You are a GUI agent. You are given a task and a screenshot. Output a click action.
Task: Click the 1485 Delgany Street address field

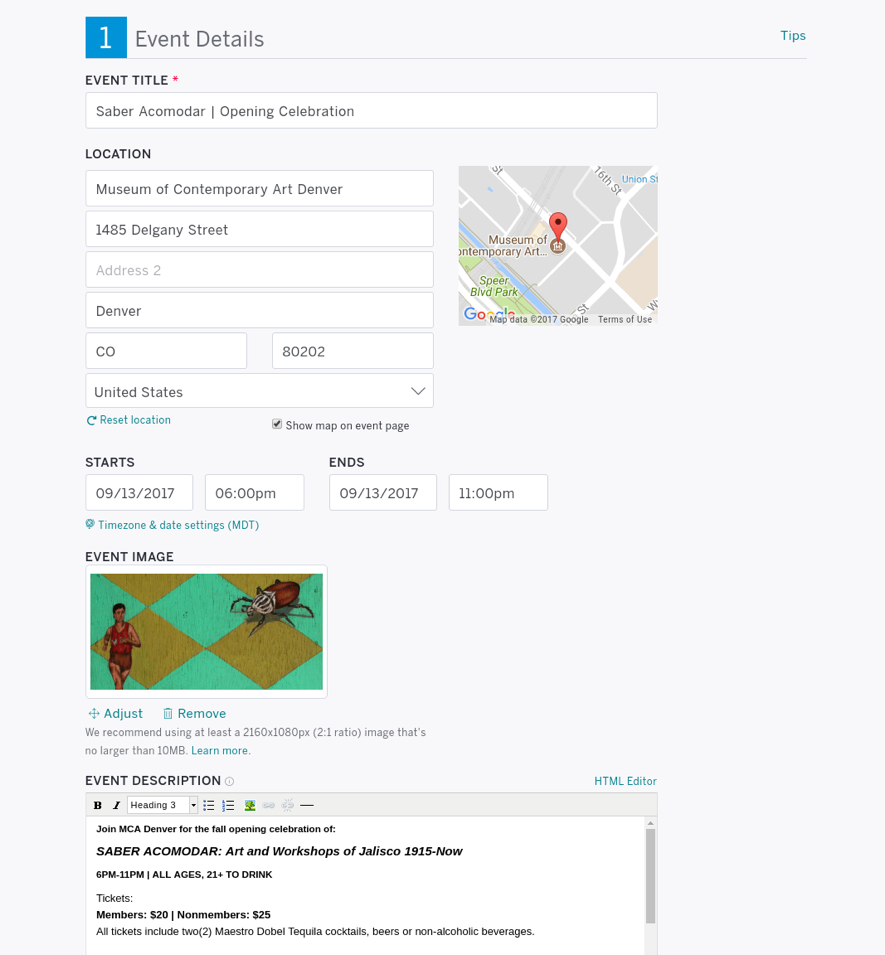click(x=259, y=230)
